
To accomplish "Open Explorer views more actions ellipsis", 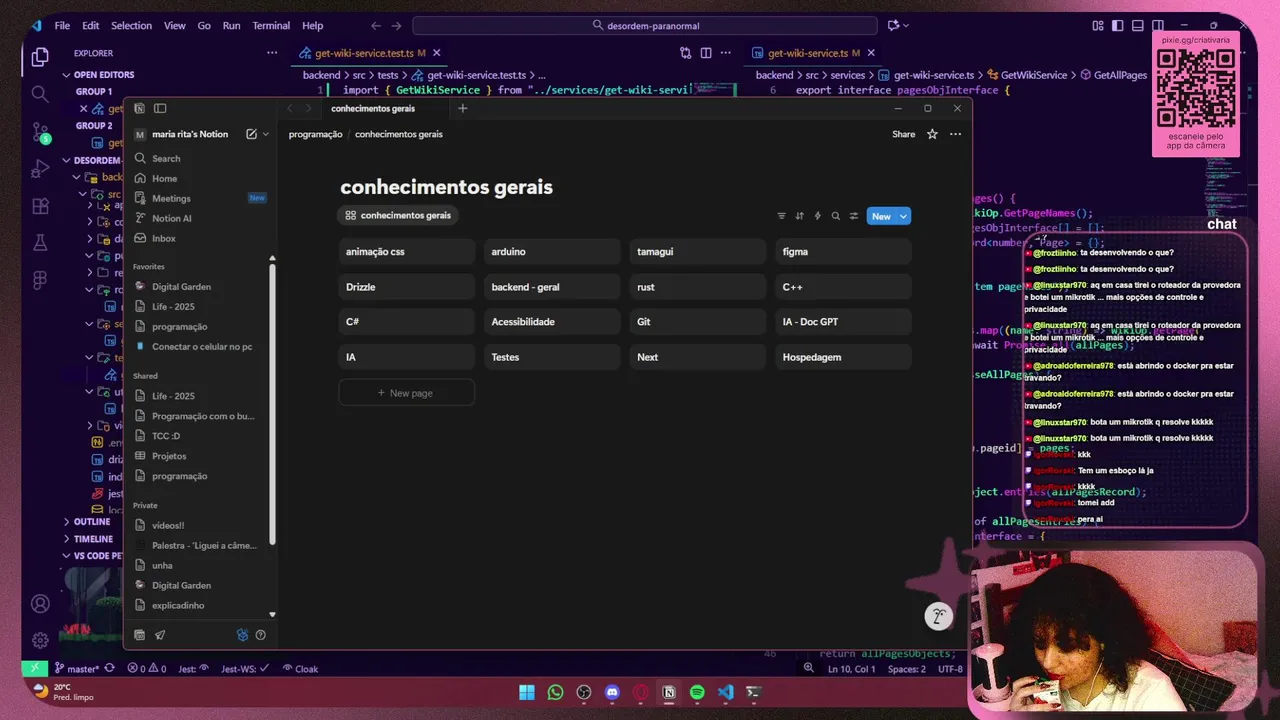I will pos(272,53).
